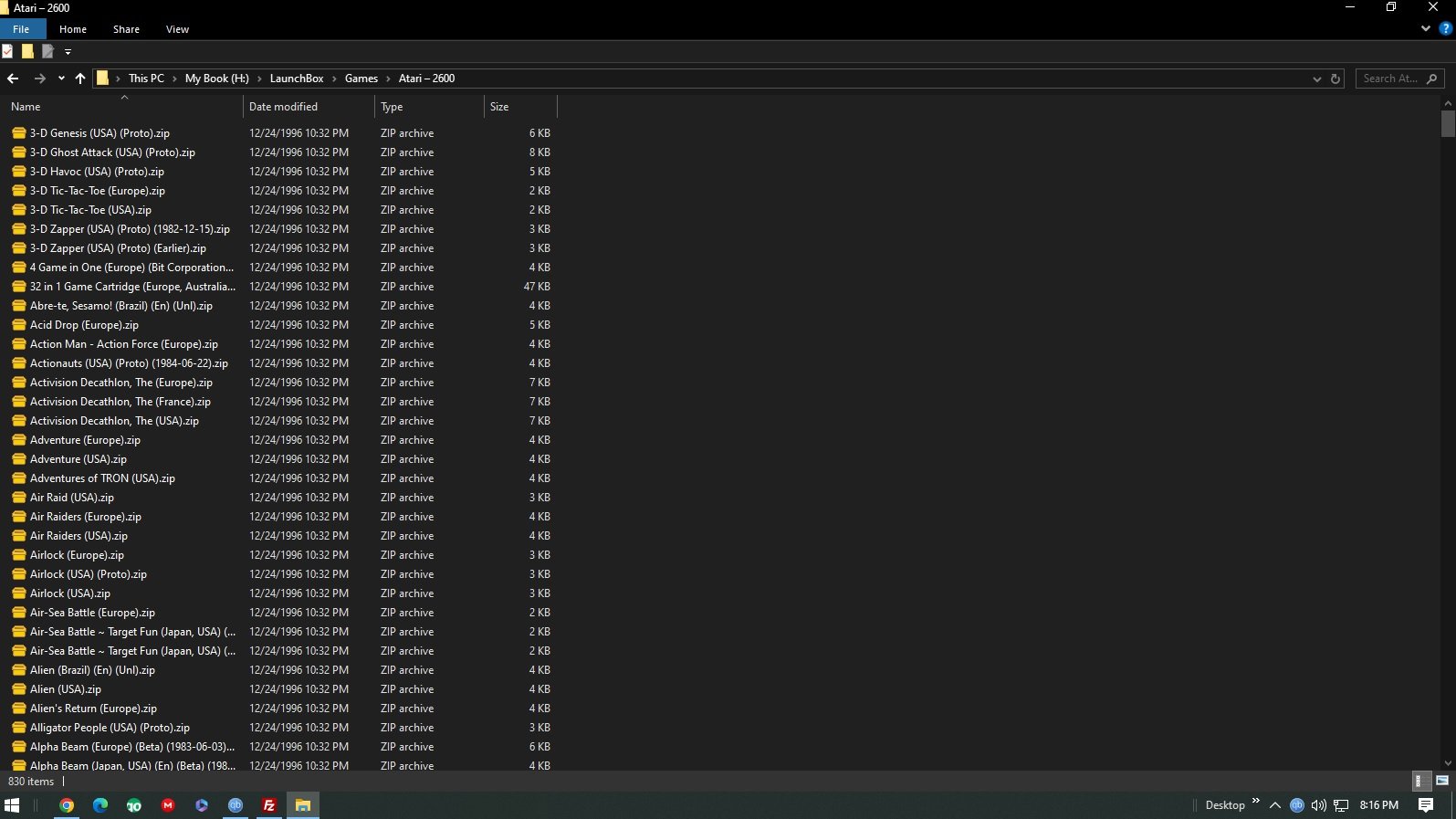This screenshot has width=1456, height=819.
Task: Click the Forward navigation arrow
Action: [39, 79]
